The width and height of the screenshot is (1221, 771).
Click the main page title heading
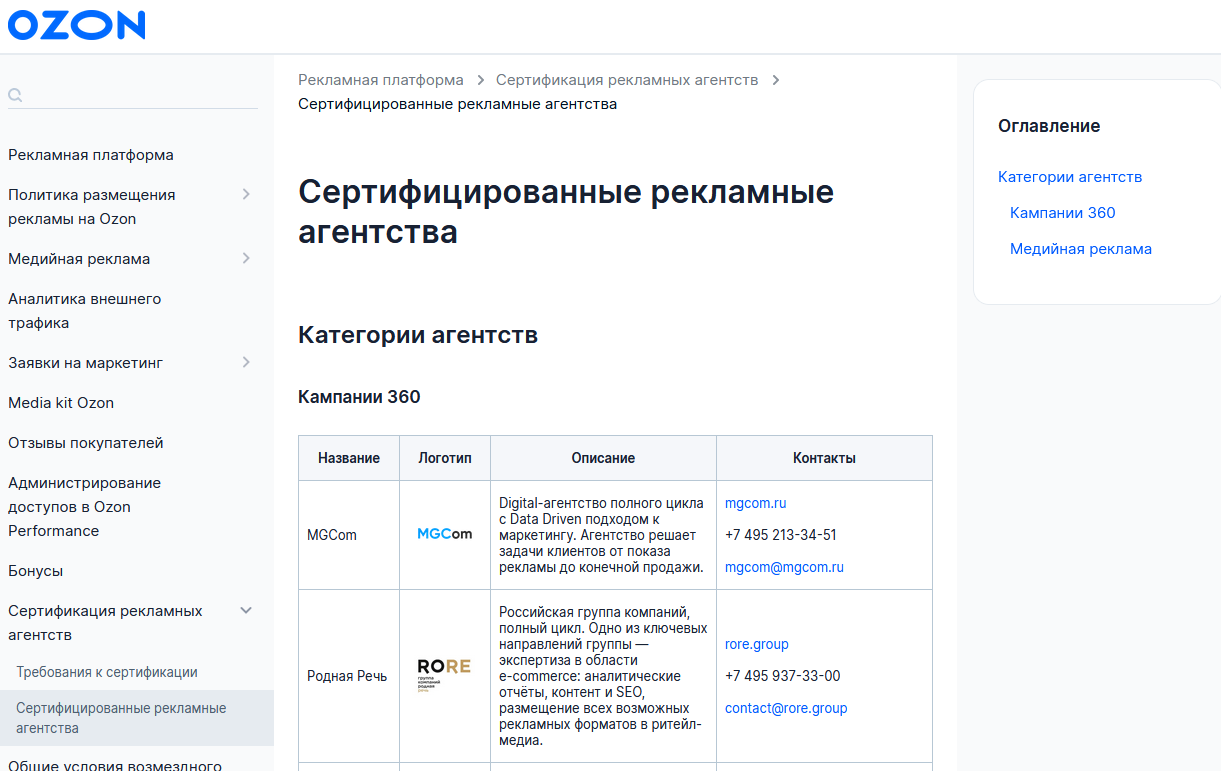pyautogui.click(x=566, y=211)
